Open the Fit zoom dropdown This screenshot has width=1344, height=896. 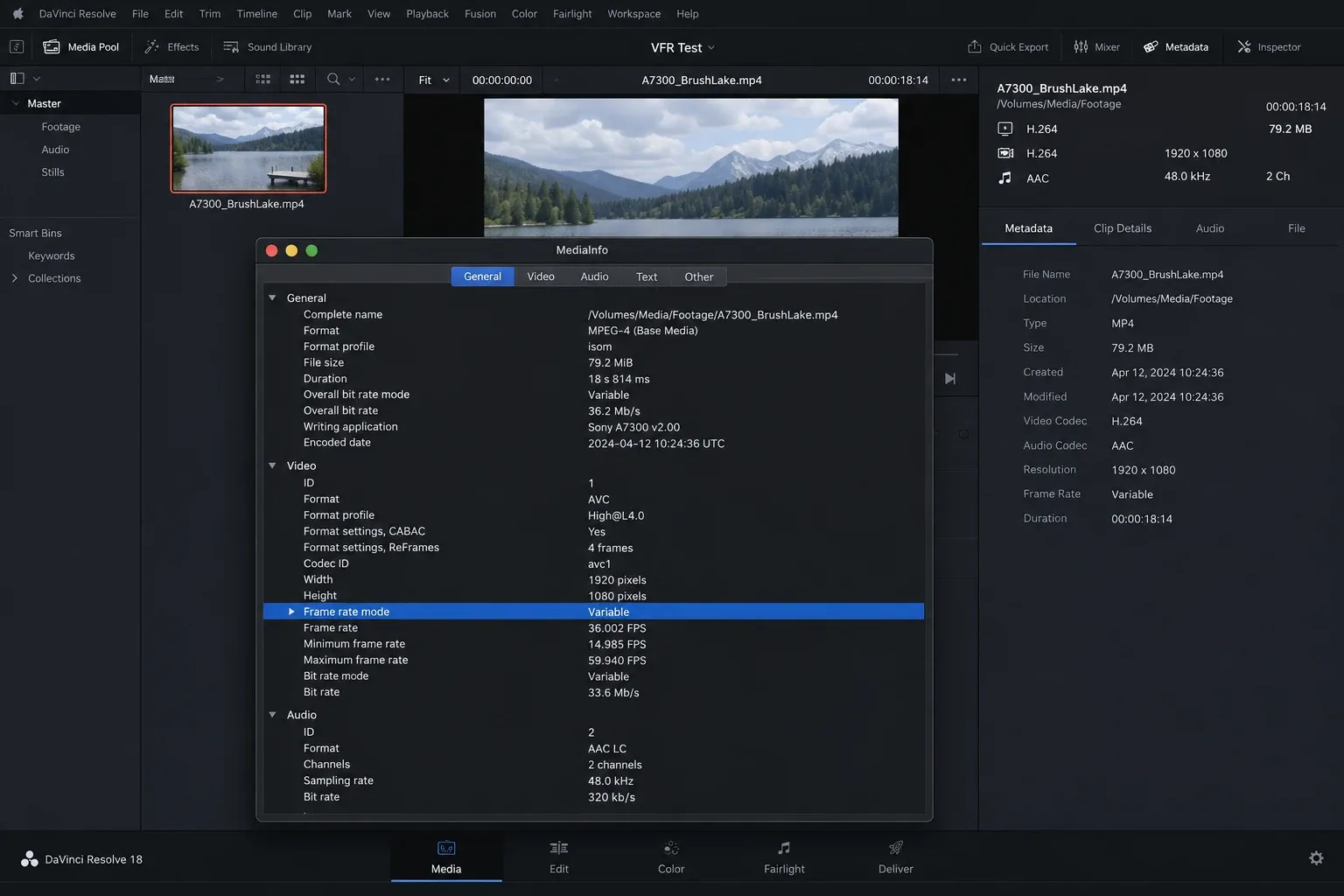[433, 80]
